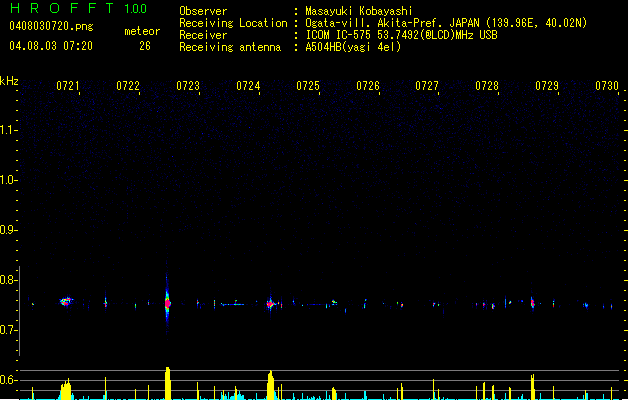Click the yellow power peak after 0724
This screenshot has width=629, height=400.
coord(271,385)
